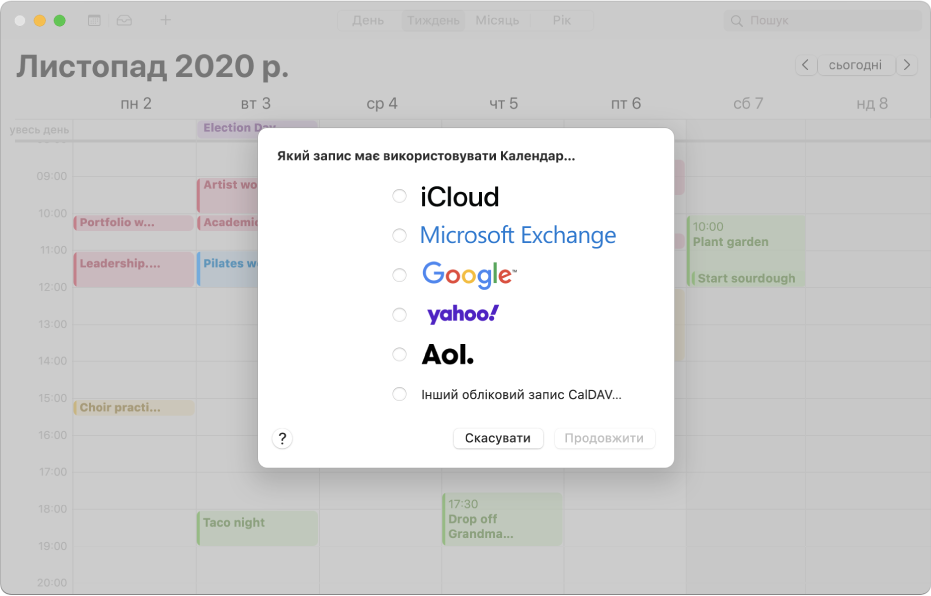Click the 'Листопад 2020 р.' title
The height and width of the screenshot is (596, 931).
pos(153,66)
